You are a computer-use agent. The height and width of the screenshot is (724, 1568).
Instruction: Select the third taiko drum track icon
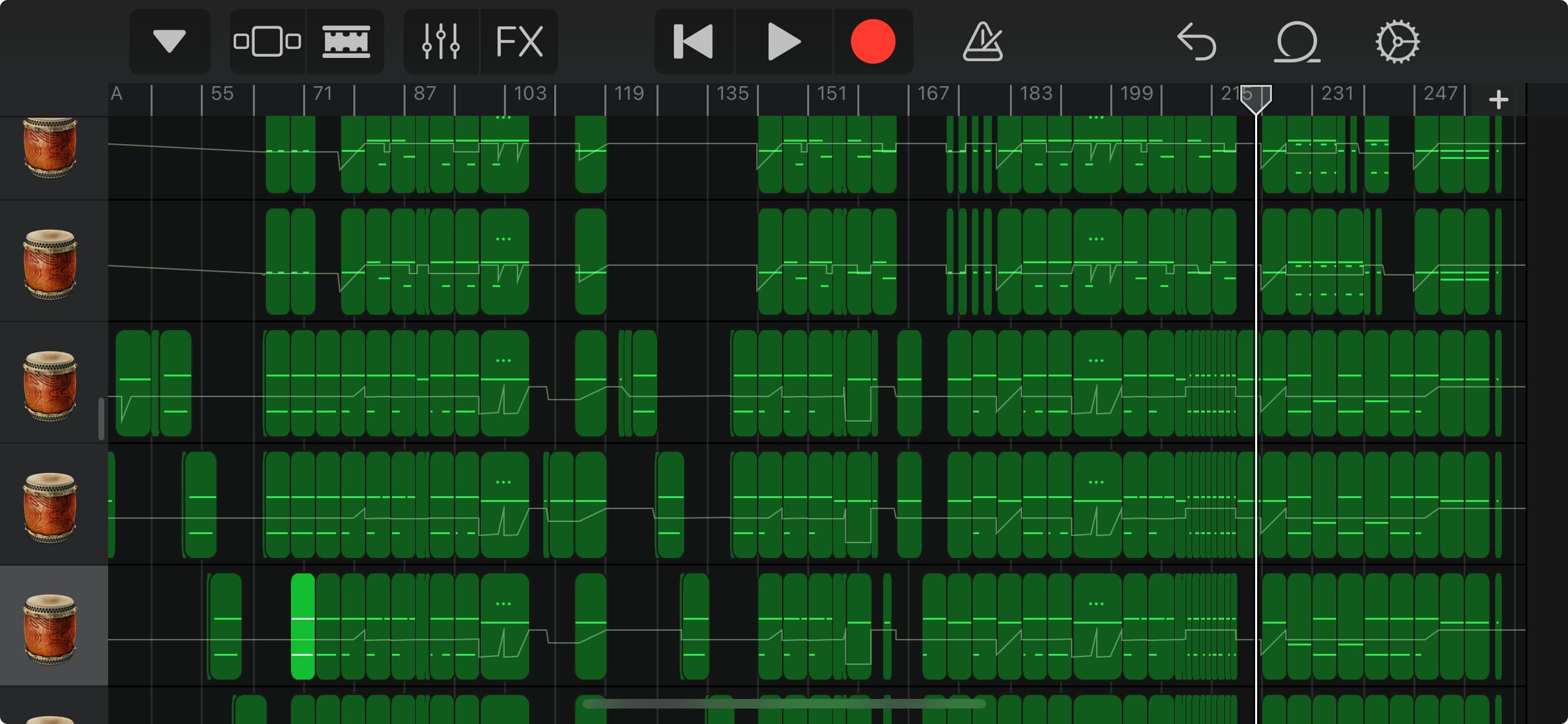point(50,386)
